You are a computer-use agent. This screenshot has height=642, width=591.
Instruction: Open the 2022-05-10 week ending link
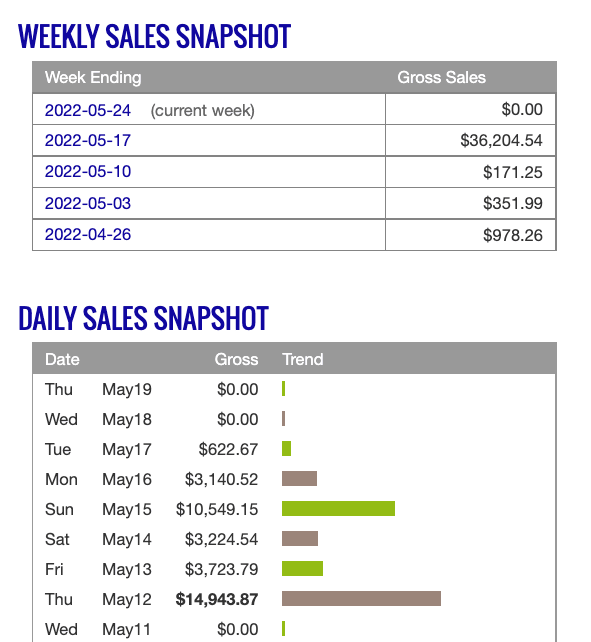click(88, 172)
